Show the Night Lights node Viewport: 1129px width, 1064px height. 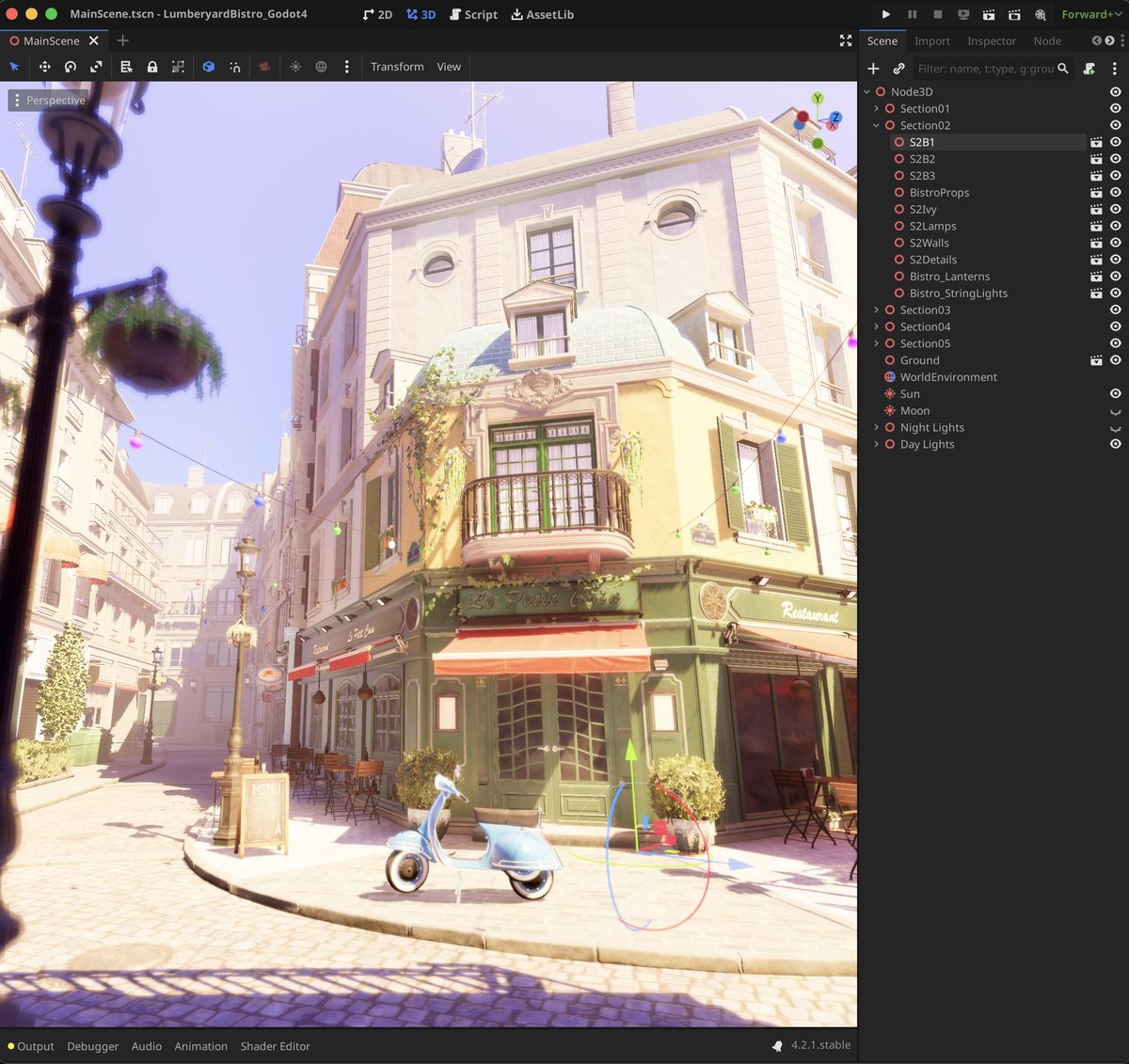[1115, 428]
